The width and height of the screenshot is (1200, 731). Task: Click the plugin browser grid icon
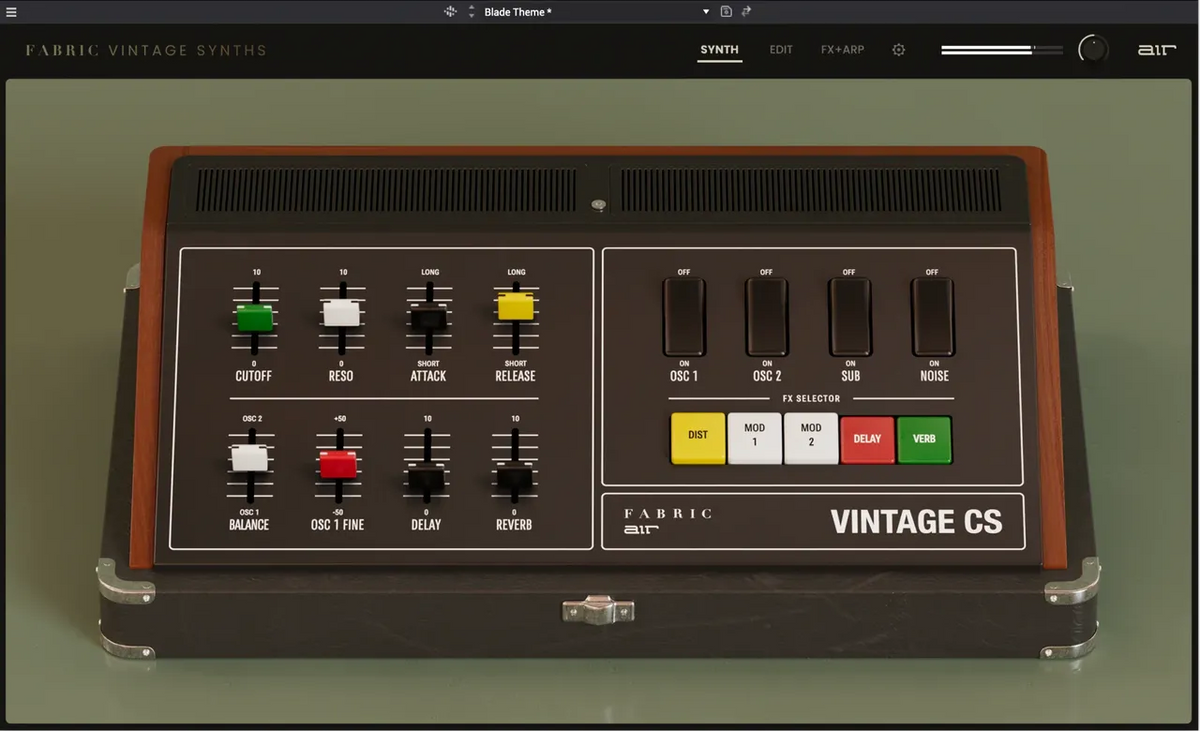point(450,12)
